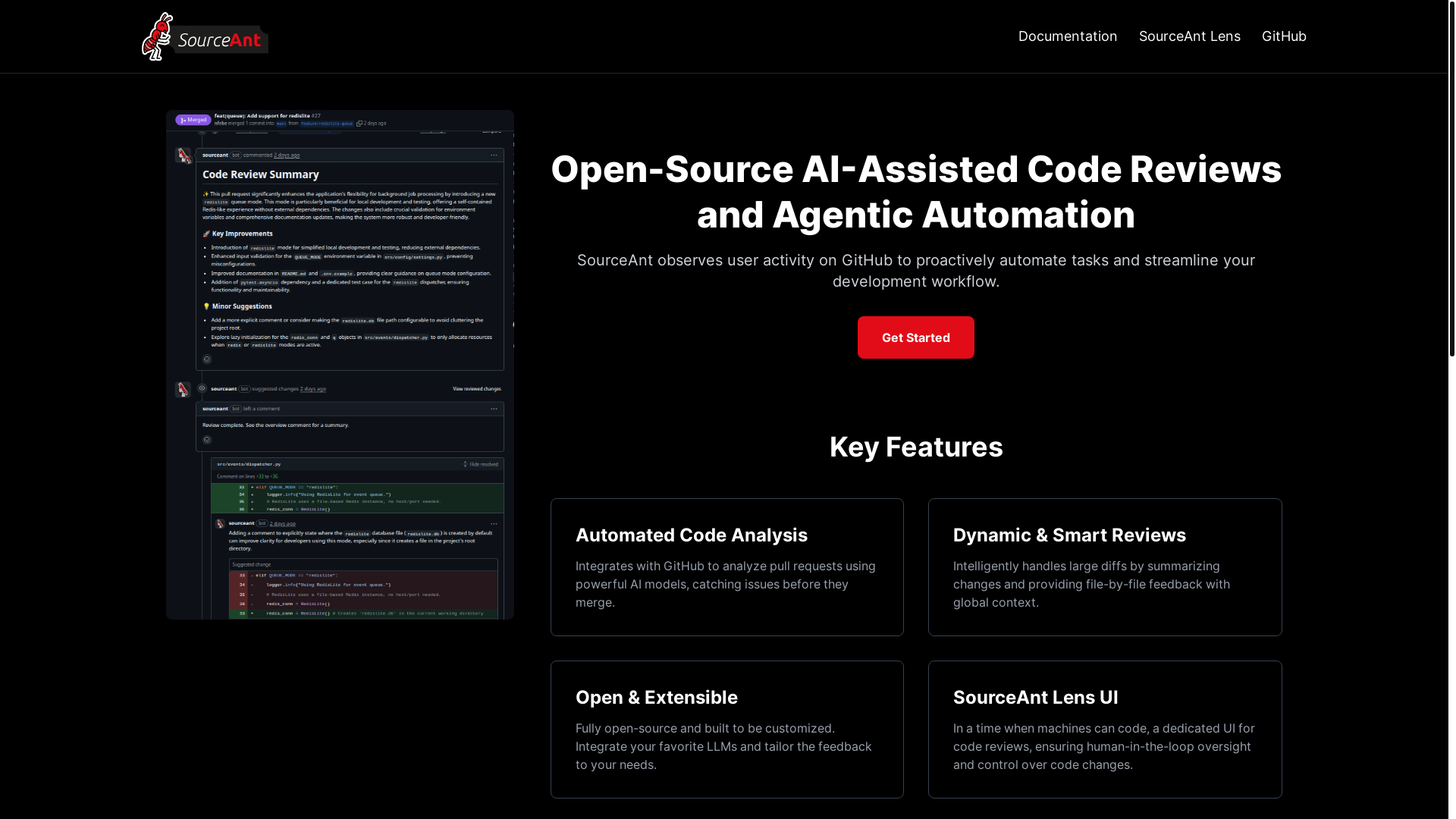Click 'Intelligently handles large diffs' description

1091,584
